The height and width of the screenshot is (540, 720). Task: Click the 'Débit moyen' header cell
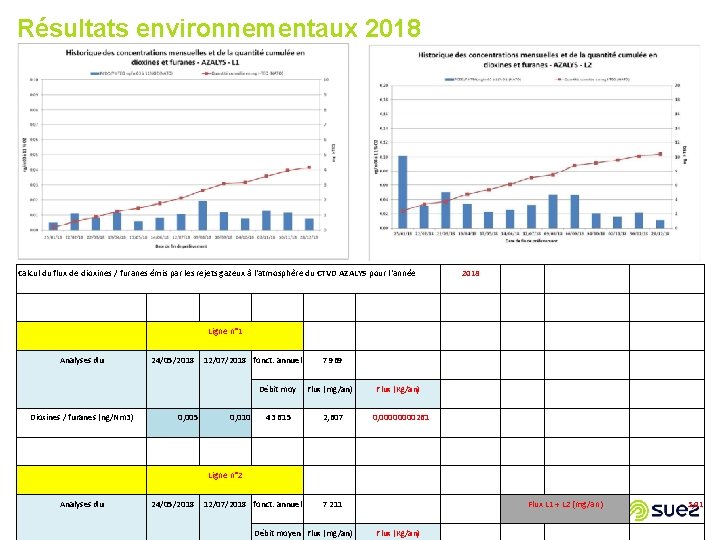[x=277, y=532]
